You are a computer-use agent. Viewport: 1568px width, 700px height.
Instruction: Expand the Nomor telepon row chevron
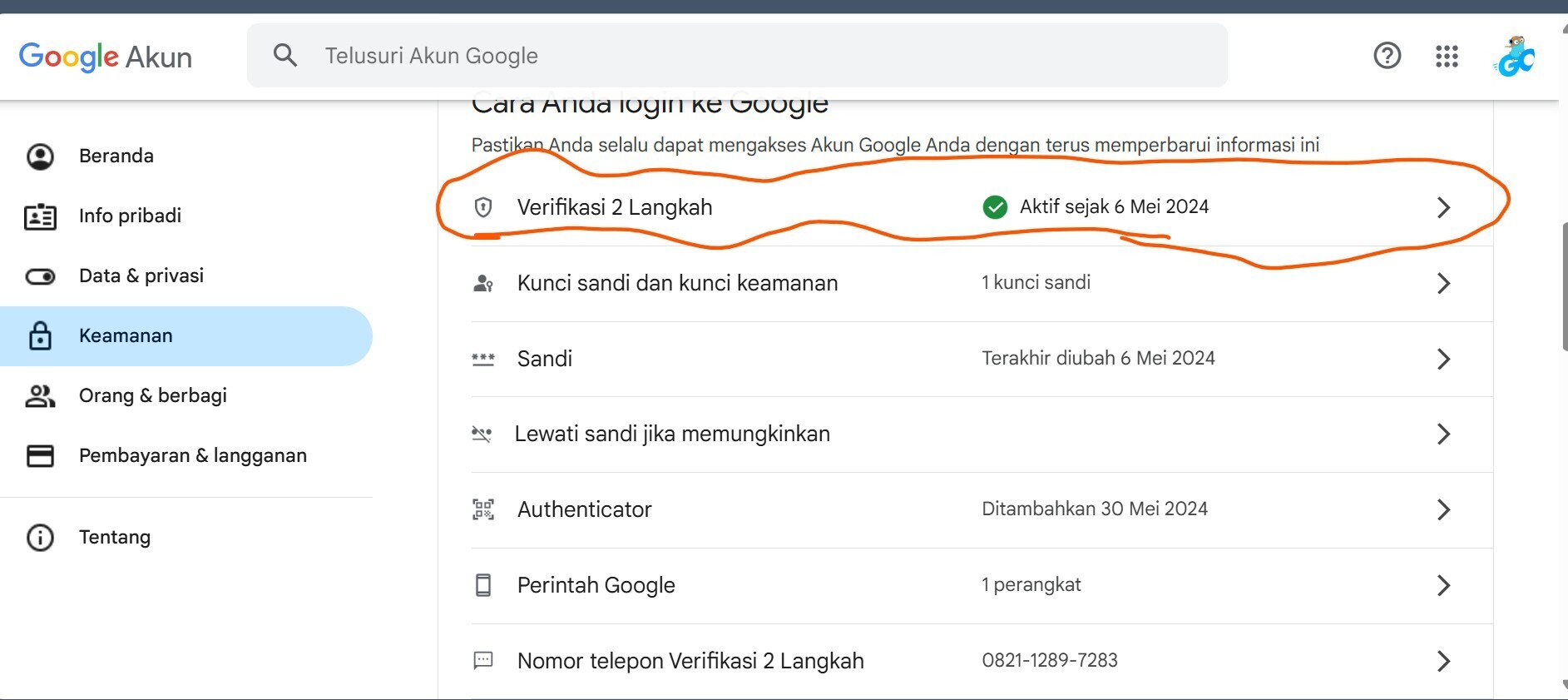coord(1444,661)
